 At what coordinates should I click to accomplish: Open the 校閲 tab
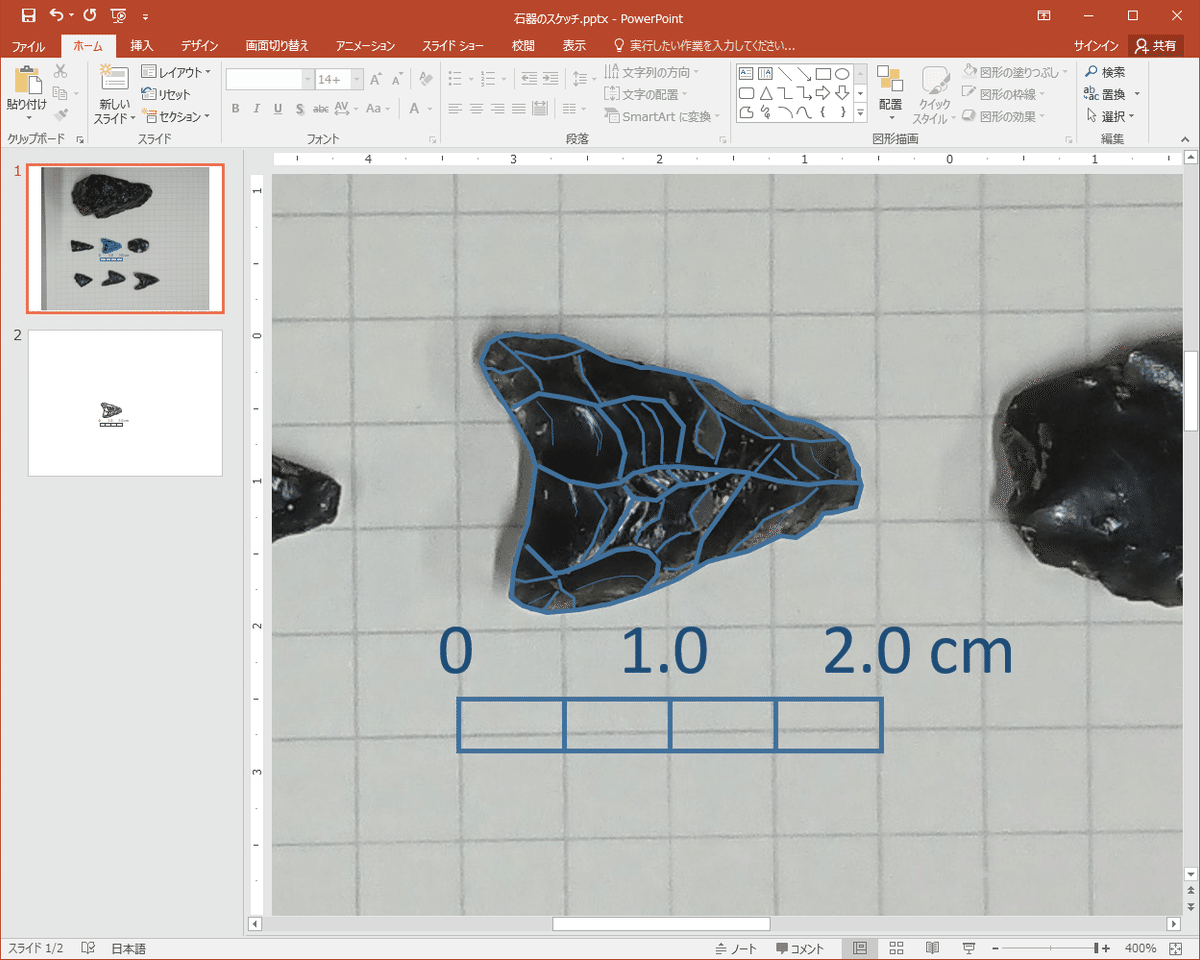click(x=523, y=46)
